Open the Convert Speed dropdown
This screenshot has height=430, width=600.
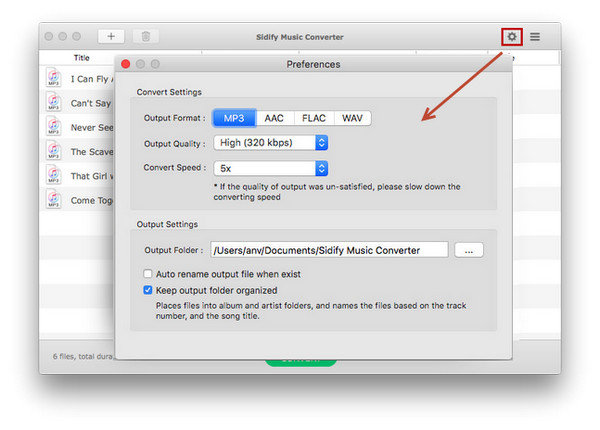271,168
